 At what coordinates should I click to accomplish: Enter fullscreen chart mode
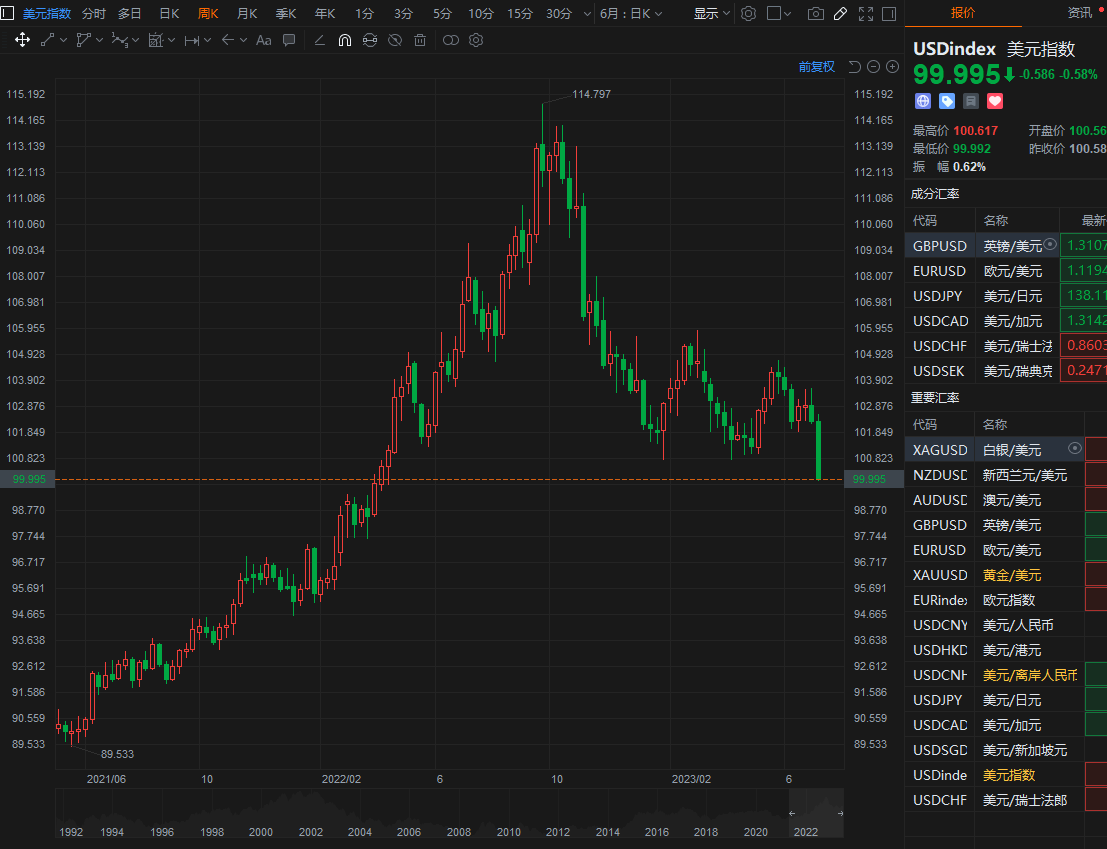tap(866, 13)
